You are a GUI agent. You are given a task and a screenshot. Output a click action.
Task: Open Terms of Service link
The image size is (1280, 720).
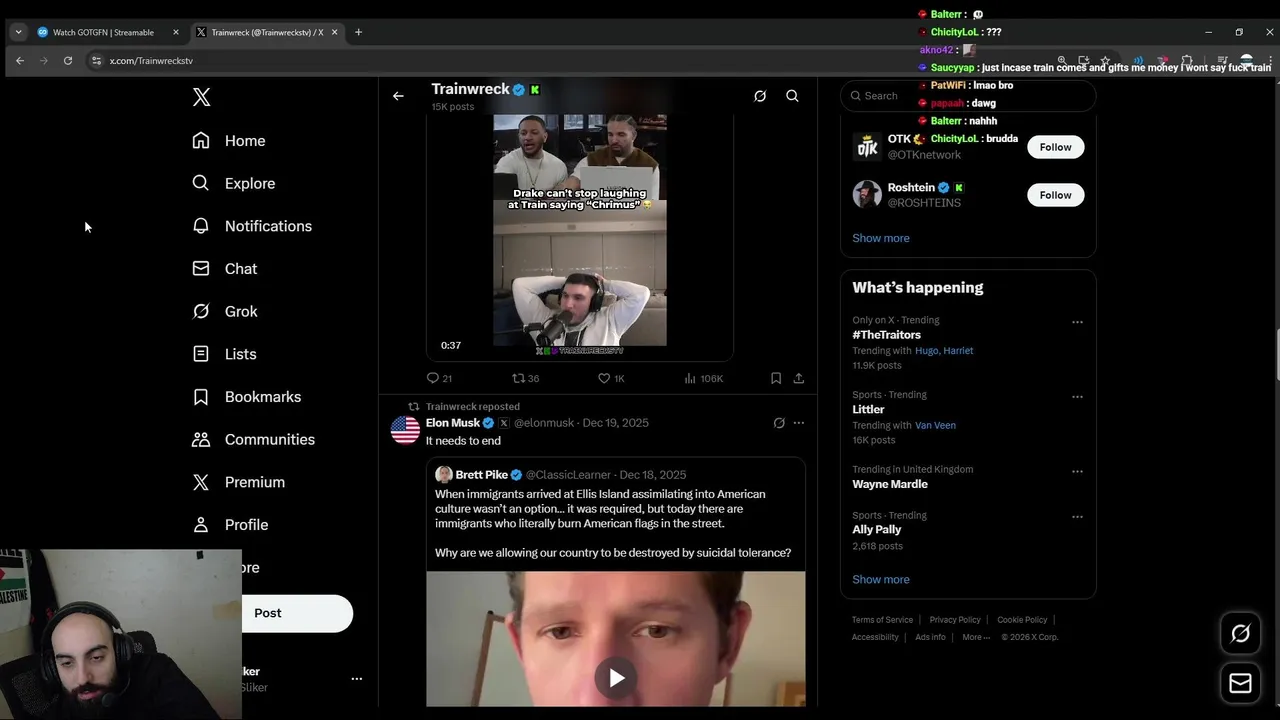882,620
